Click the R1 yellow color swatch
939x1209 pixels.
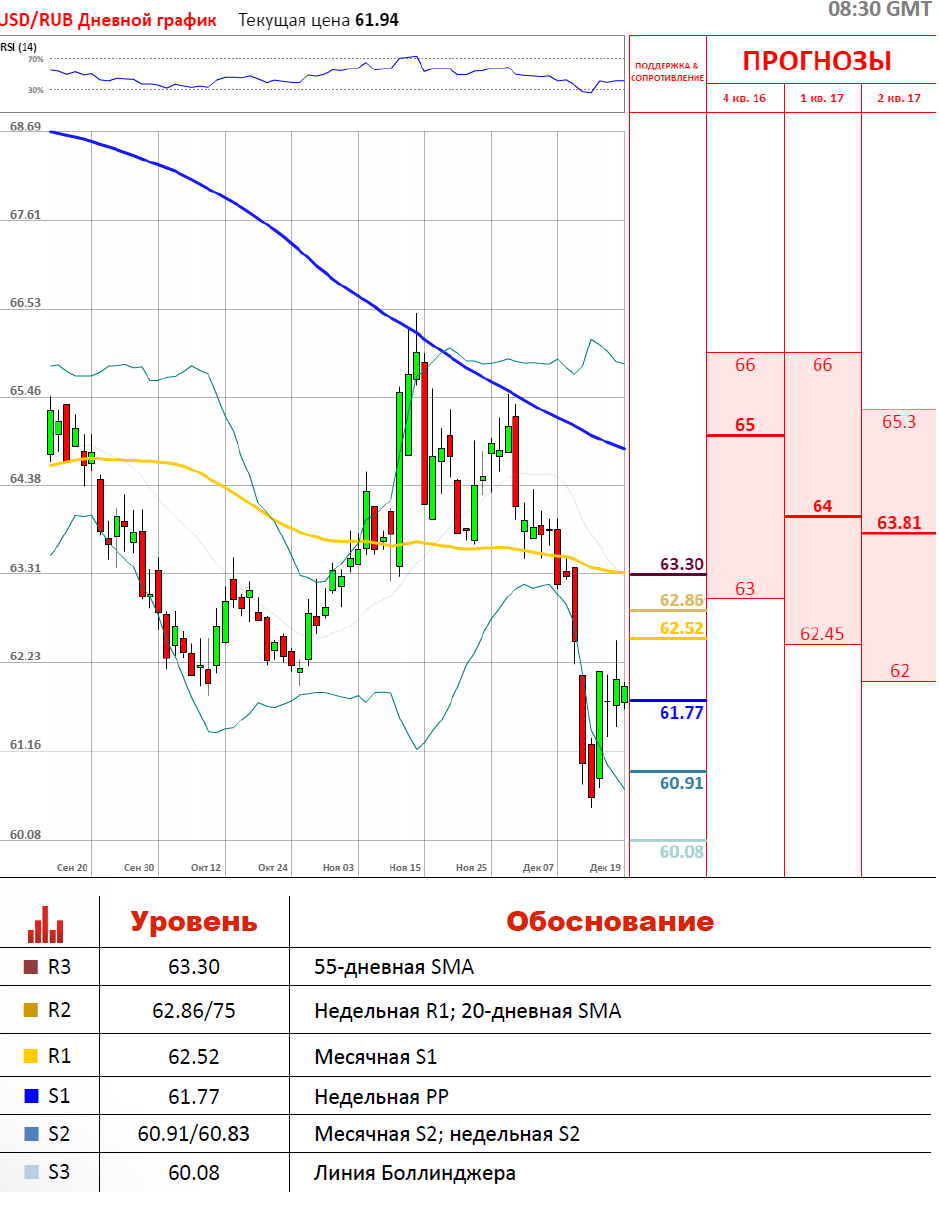[x=30, y=1056]
